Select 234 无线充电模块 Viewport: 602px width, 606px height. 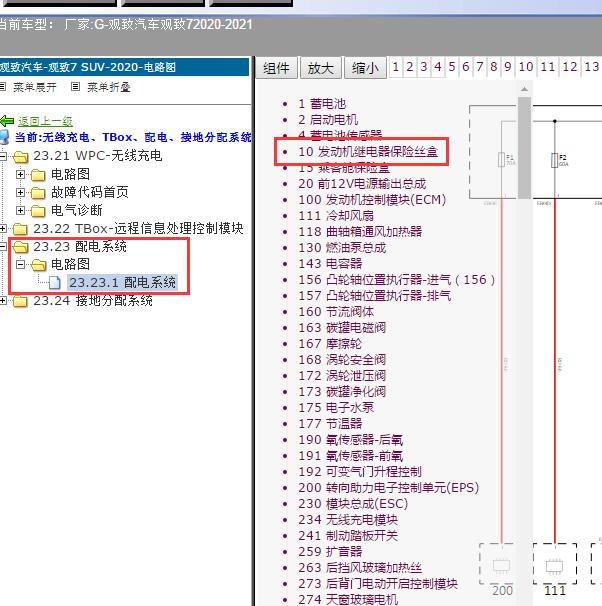pos(348,520)
